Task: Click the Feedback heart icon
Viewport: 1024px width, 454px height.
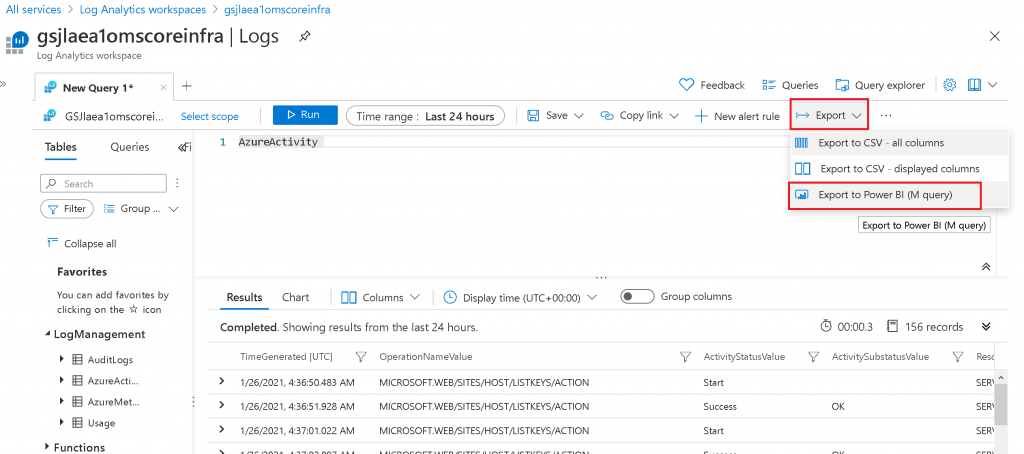Action: (x=686, y=85)
